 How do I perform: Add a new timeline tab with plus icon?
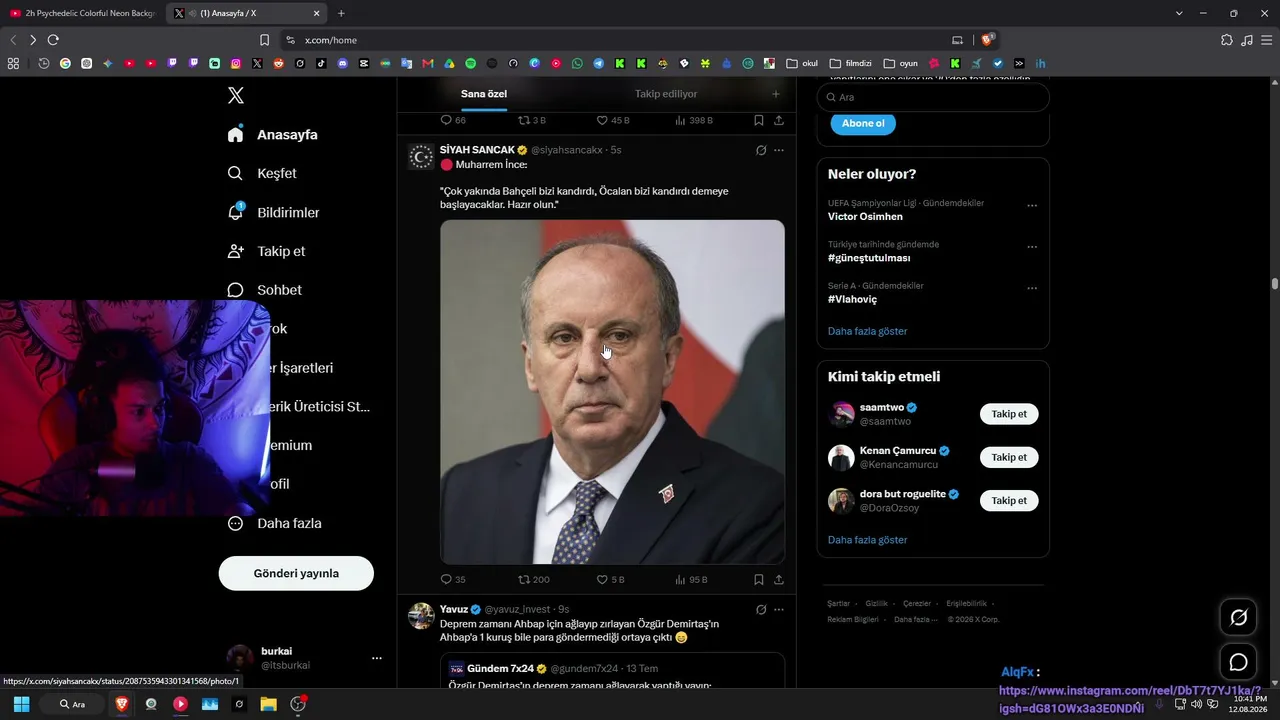pyautogui.click(x=775, y=94)
